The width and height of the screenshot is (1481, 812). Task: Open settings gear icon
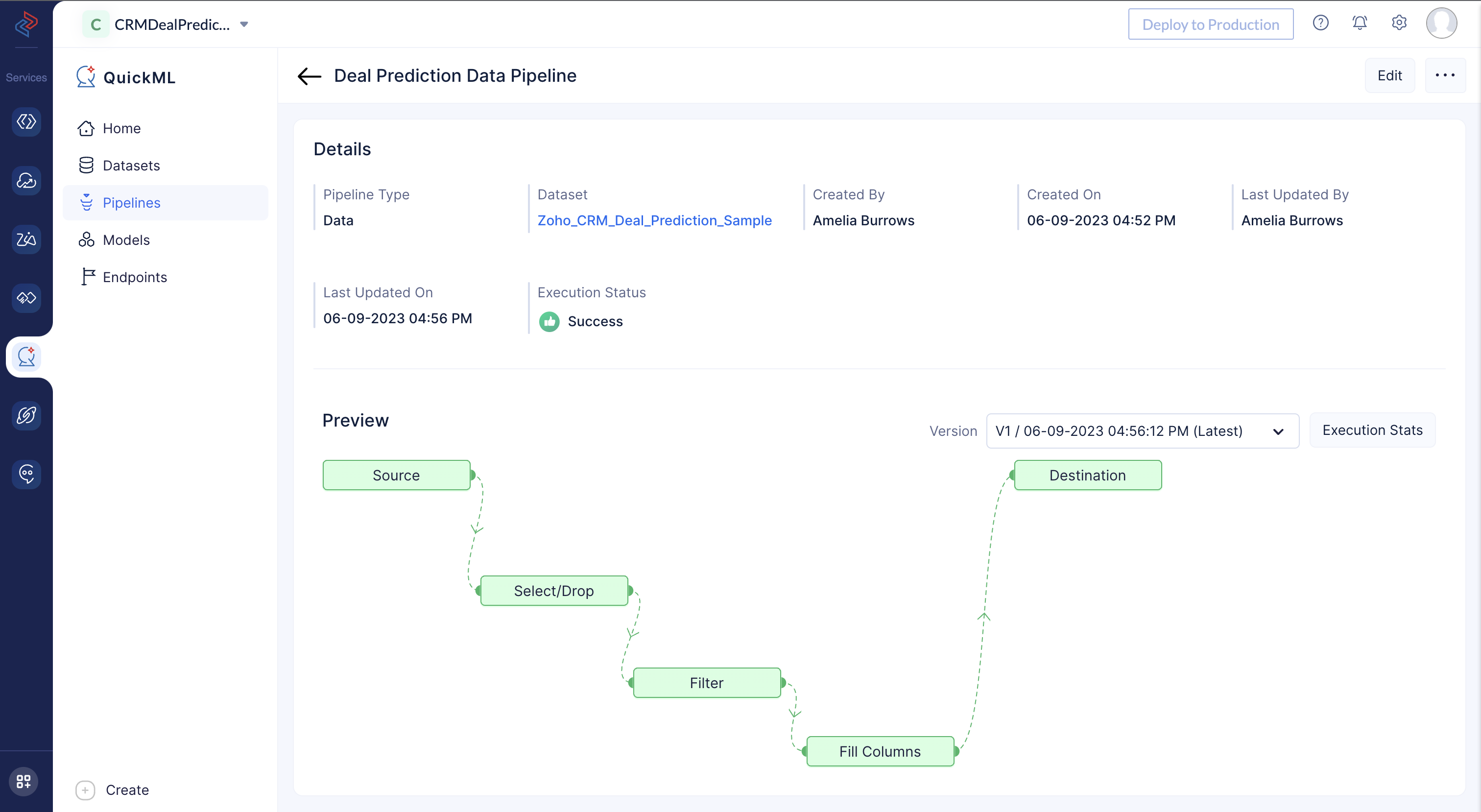coord(1399,24)
